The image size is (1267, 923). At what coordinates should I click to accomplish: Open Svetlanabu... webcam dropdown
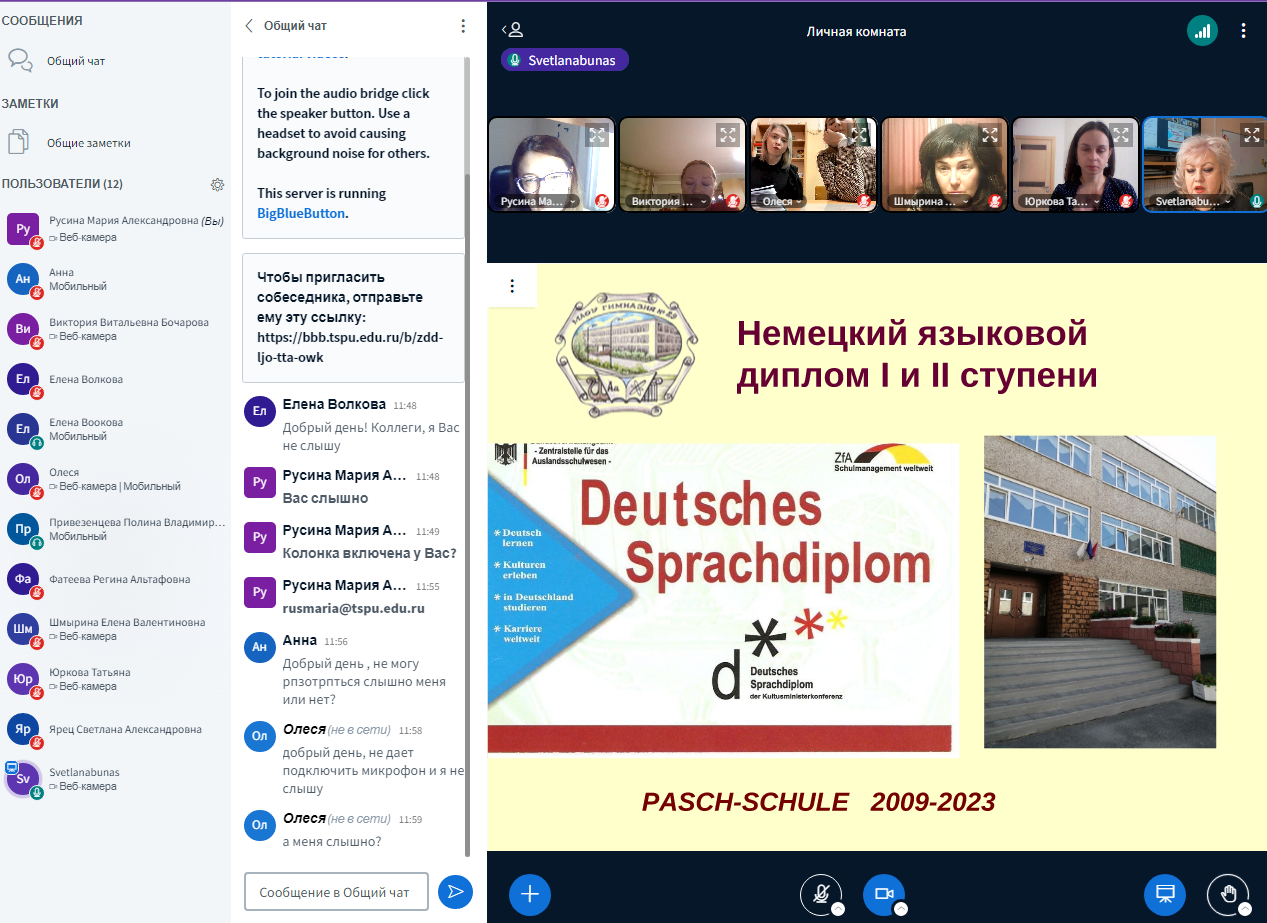point(1194,201)
